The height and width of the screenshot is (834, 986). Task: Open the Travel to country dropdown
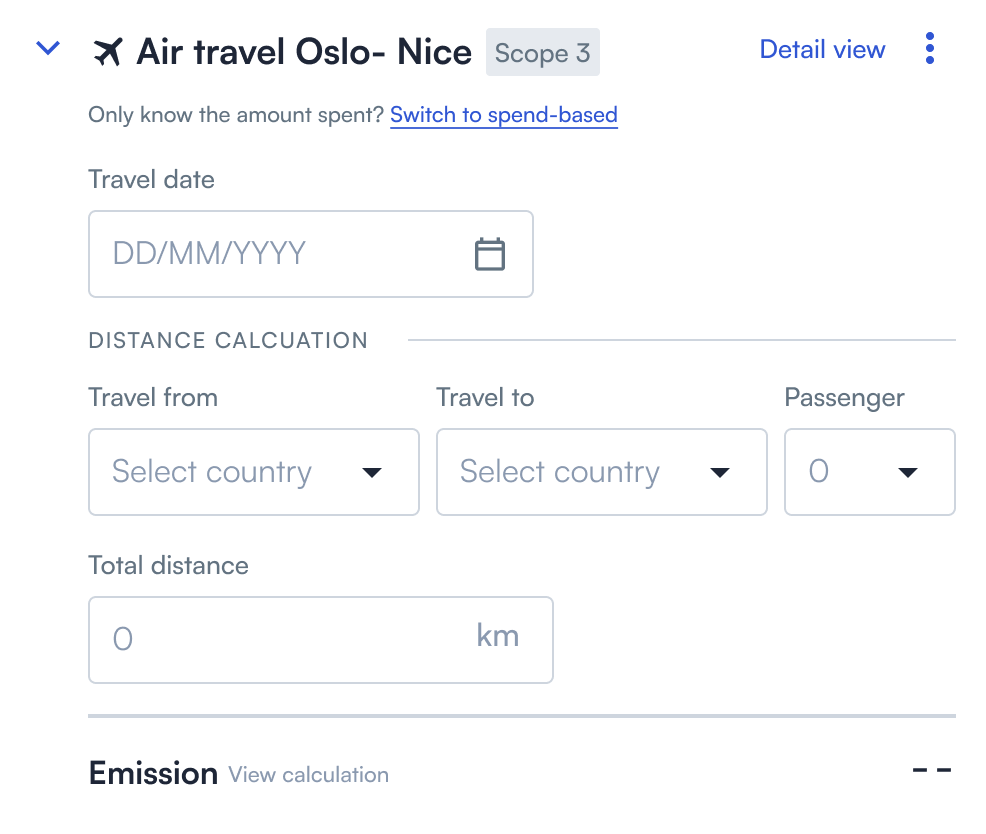602,472
